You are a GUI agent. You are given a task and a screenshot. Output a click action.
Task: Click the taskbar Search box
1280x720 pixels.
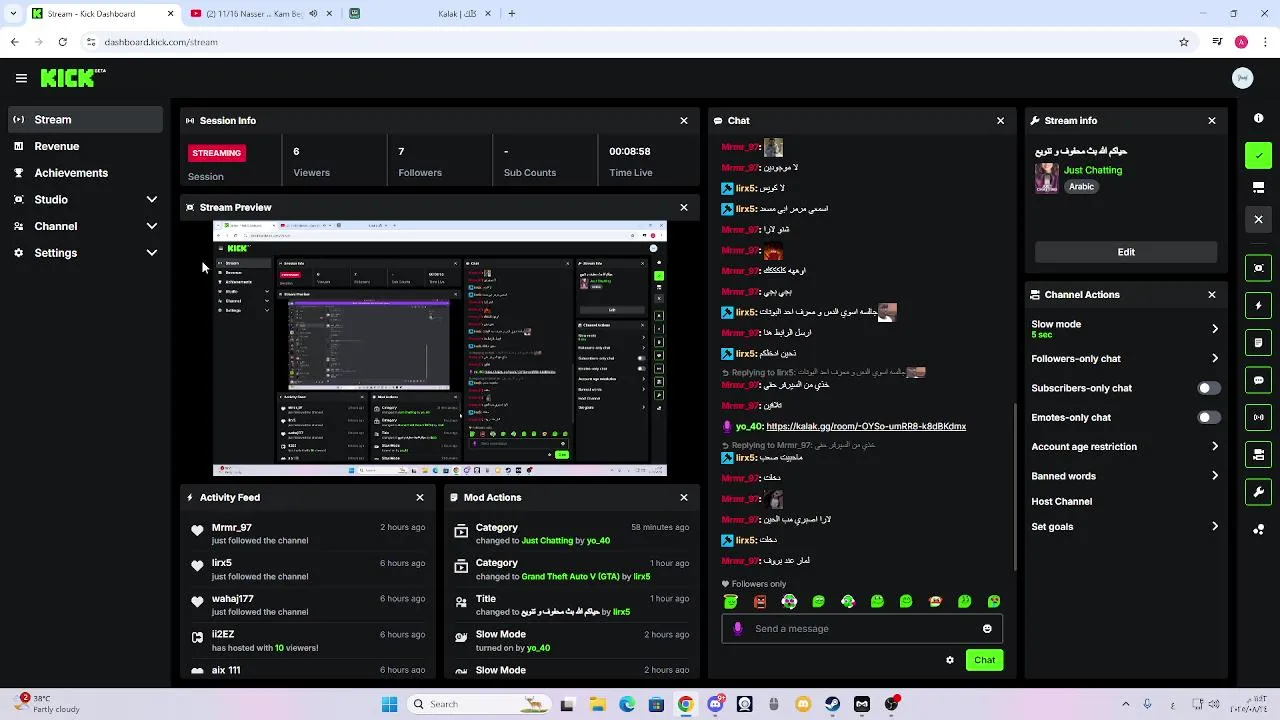478,704
